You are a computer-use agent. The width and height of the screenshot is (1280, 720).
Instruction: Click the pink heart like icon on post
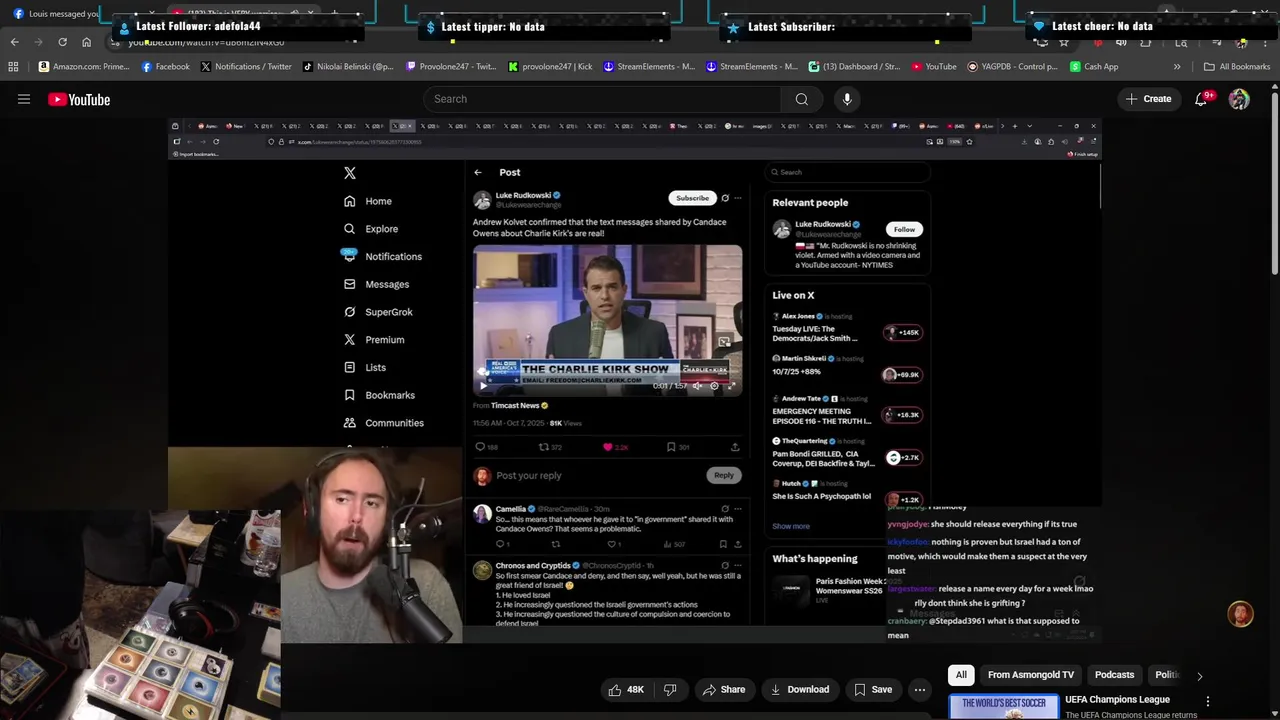[x=607, y=447]
